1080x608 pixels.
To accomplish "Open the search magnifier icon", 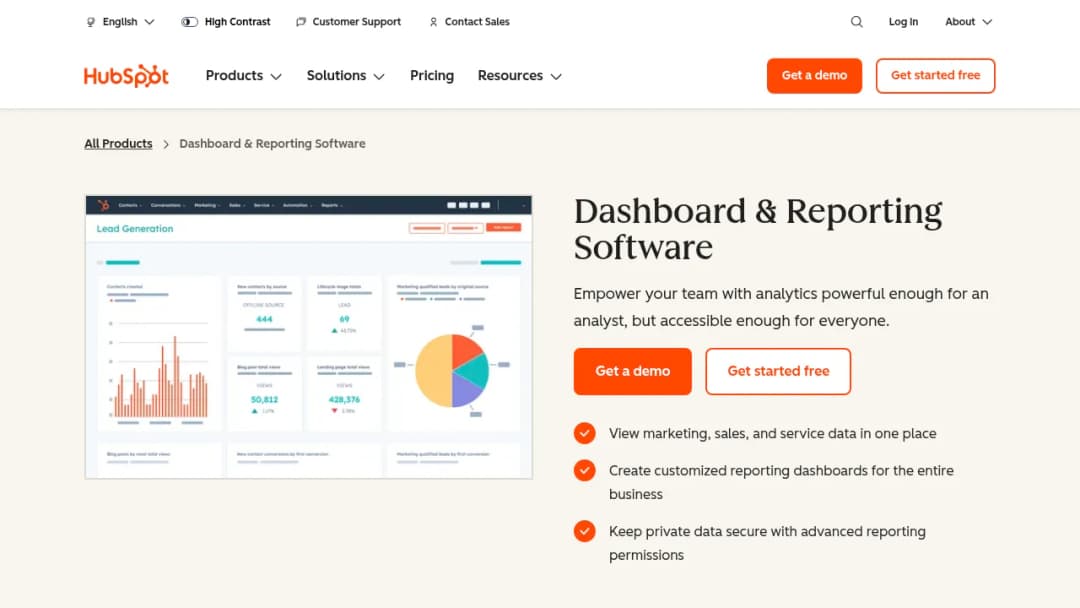I will [x=856, y=22].
